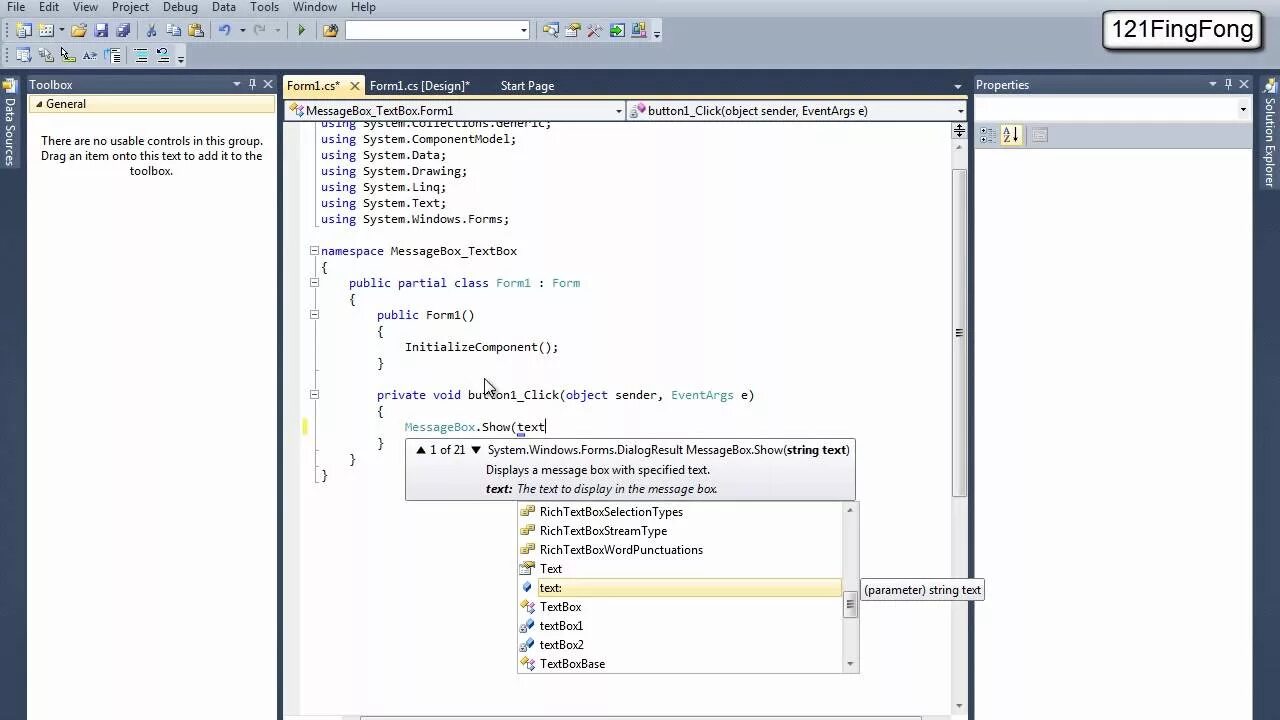The width and height of the screenshot is (1280, 720).
Task: Select TextBoxBase in the IntelliSense list
Action: coord(680,664)
